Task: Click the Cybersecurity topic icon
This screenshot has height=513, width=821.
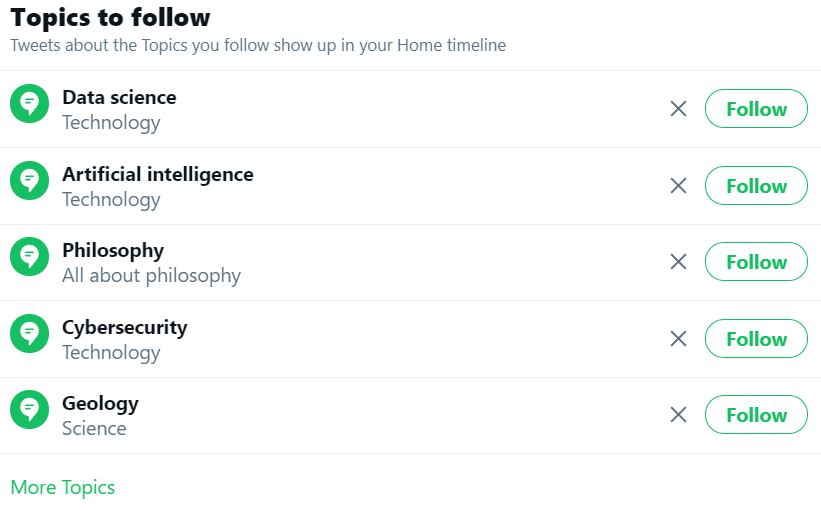Action: [x=30, y=333]
